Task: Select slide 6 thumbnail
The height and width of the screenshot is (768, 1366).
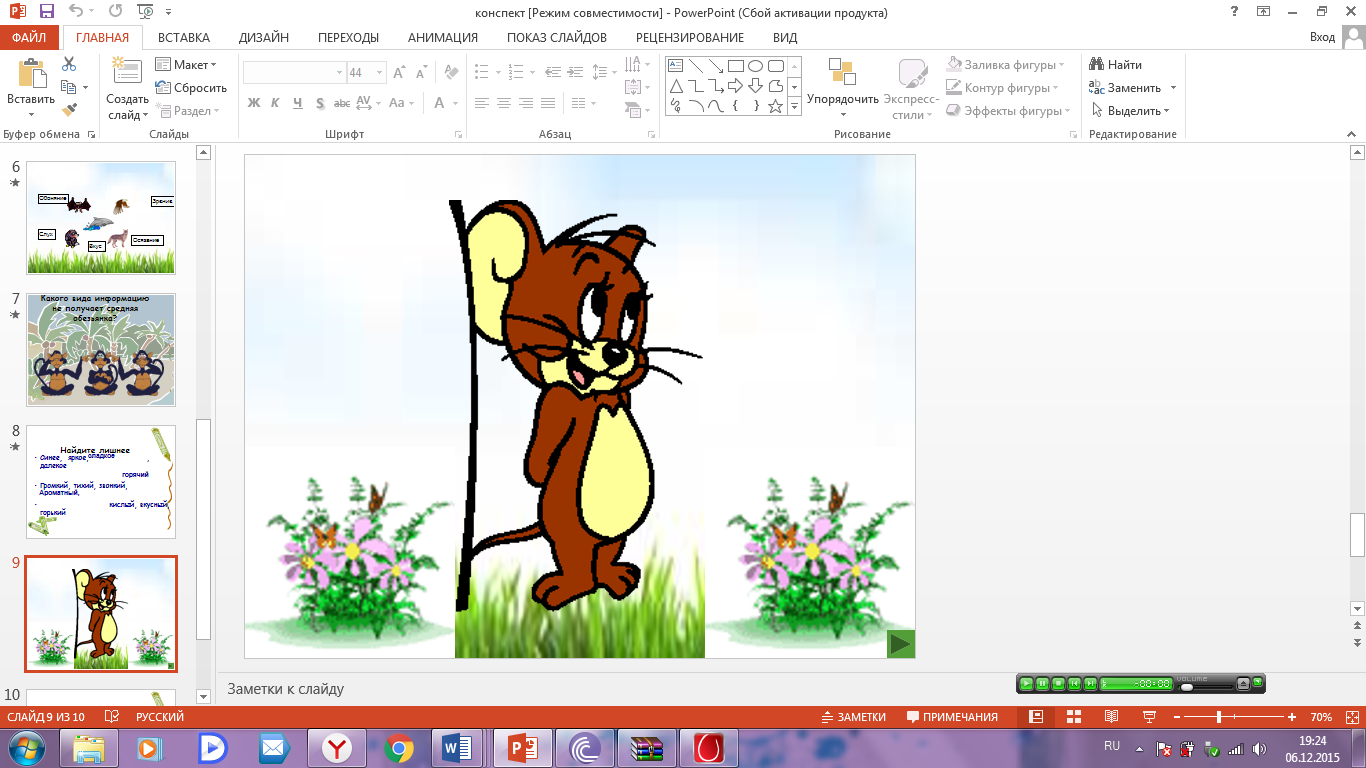Action: [101, 218]
